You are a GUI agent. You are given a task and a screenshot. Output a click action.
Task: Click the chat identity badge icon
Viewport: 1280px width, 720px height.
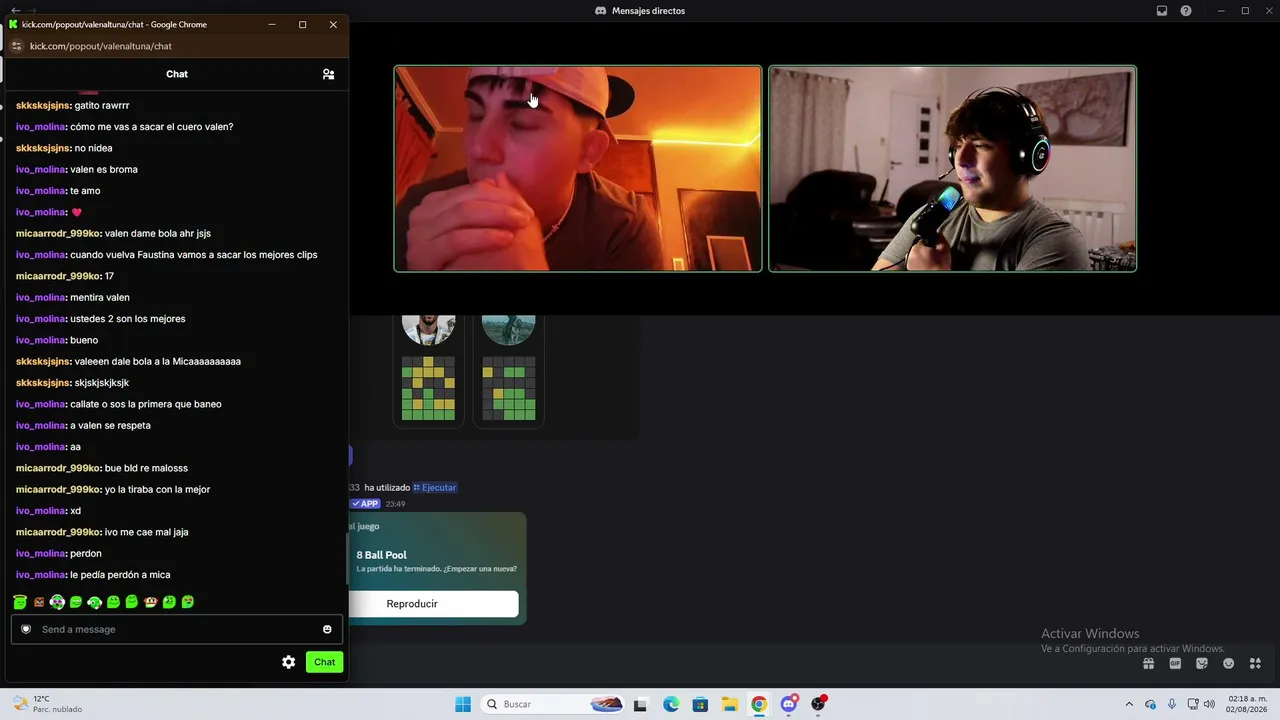(x=26, y=629)
